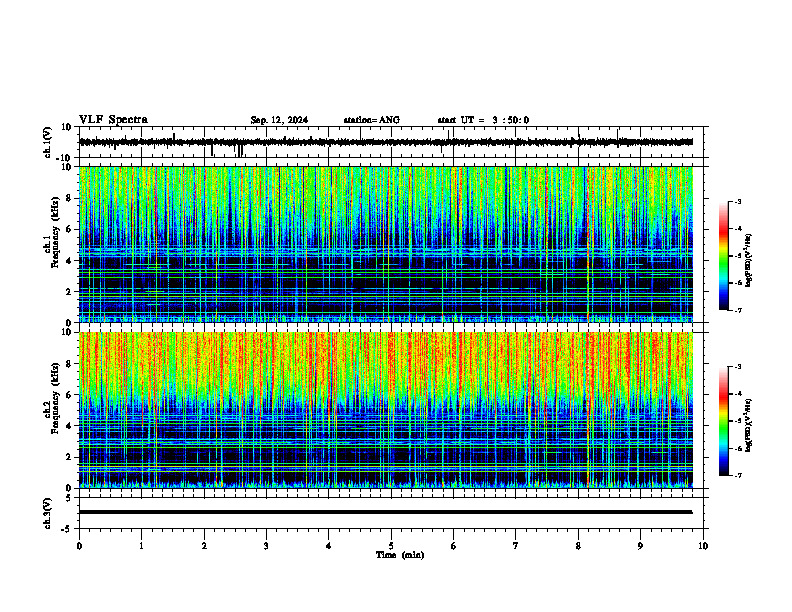Click the "6" kHz tick on ch.2 spectrogram
Image resolution: width=792 pixels, height=612 pixels.
click(71, 395)
